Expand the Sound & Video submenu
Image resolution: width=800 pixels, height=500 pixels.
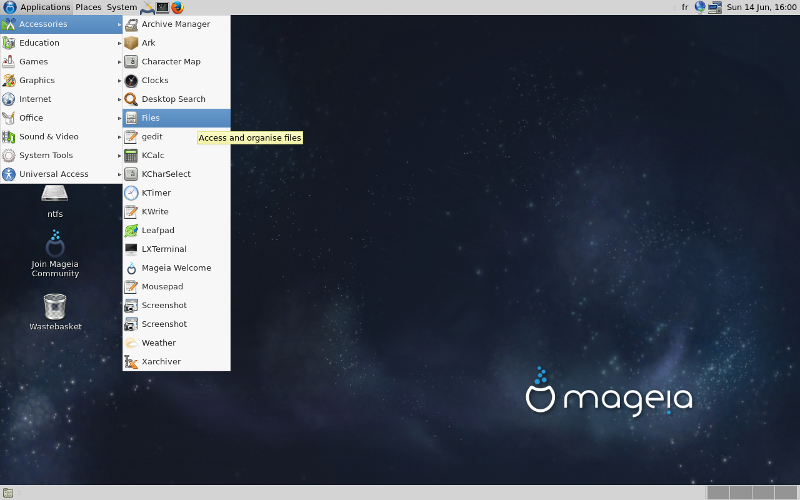61,137
